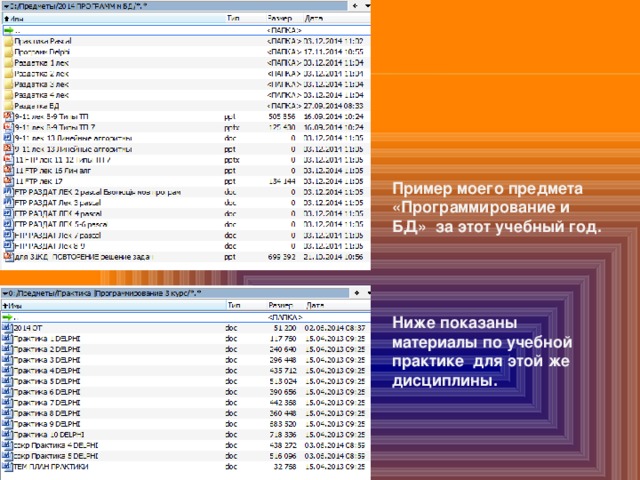Select file FTP РАЗДАТ Лек 8-9
The image size is (640, 480).
pyautogui.click(x=49, y=246)
